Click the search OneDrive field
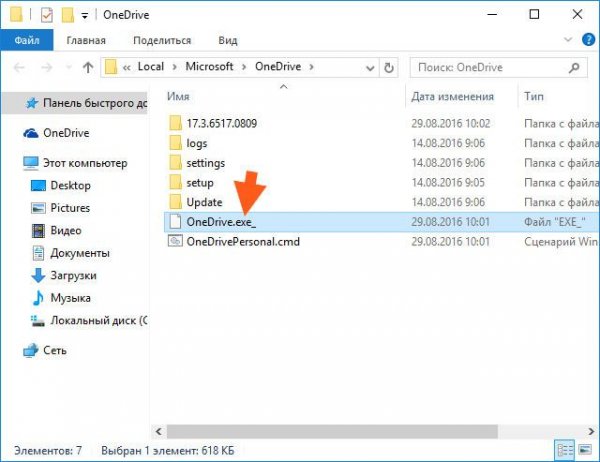600x462 pixels. pyautogui.click(x=498, y=68)
